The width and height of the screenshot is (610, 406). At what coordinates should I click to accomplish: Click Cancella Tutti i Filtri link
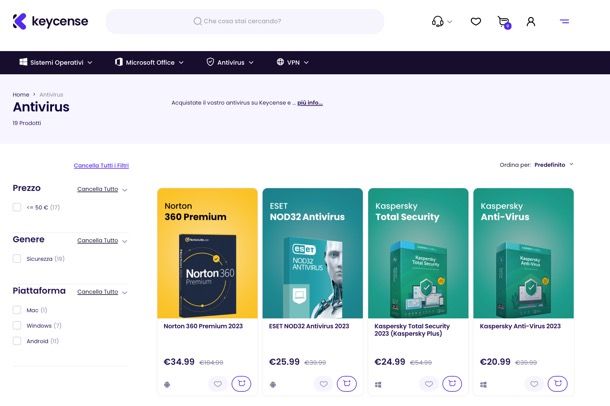(101, 165)
